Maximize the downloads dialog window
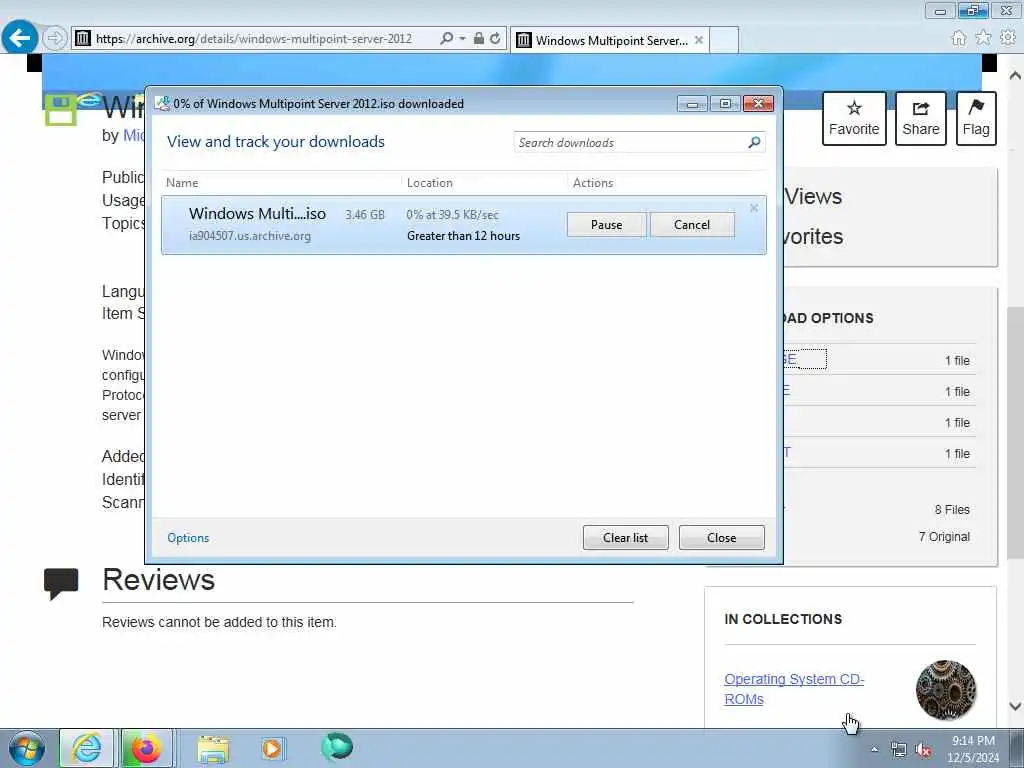The height and width of the screenshot is (768, 1024). coord(725,103)
